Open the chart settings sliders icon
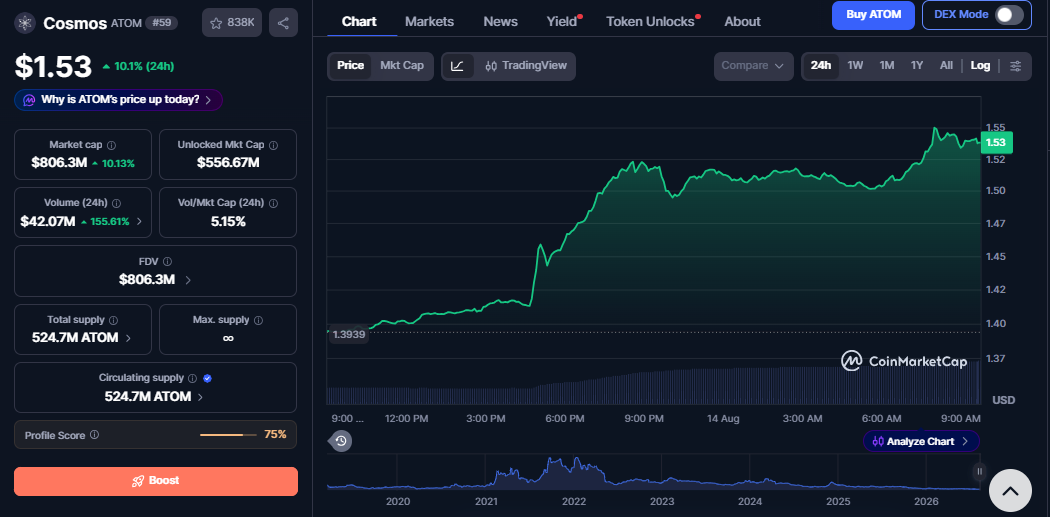Viewport: 1050px width, 517px height. (1016, 66)
